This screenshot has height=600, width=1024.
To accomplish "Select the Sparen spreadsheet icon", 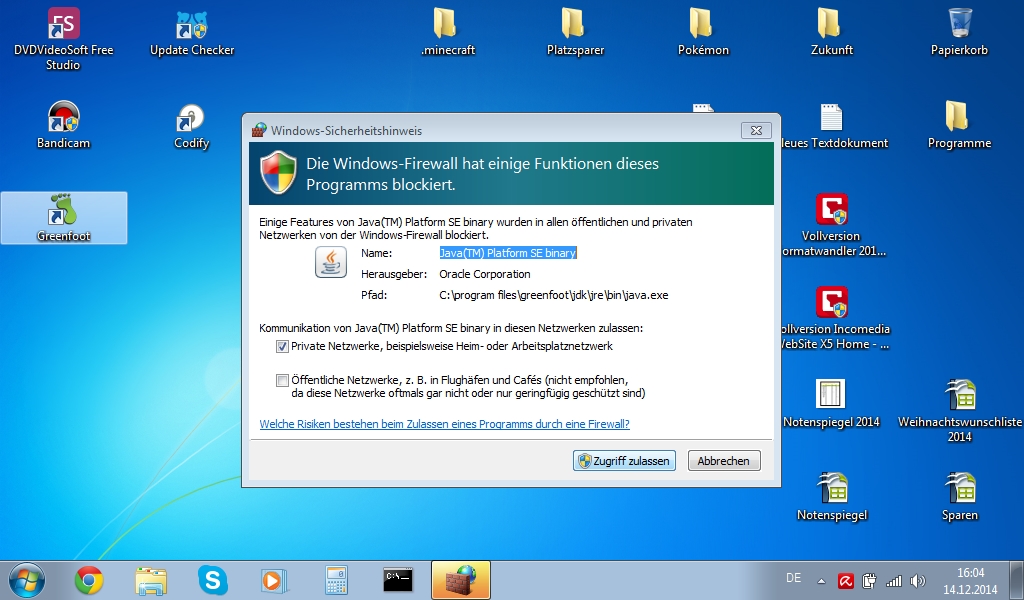I will click(959, 497).
